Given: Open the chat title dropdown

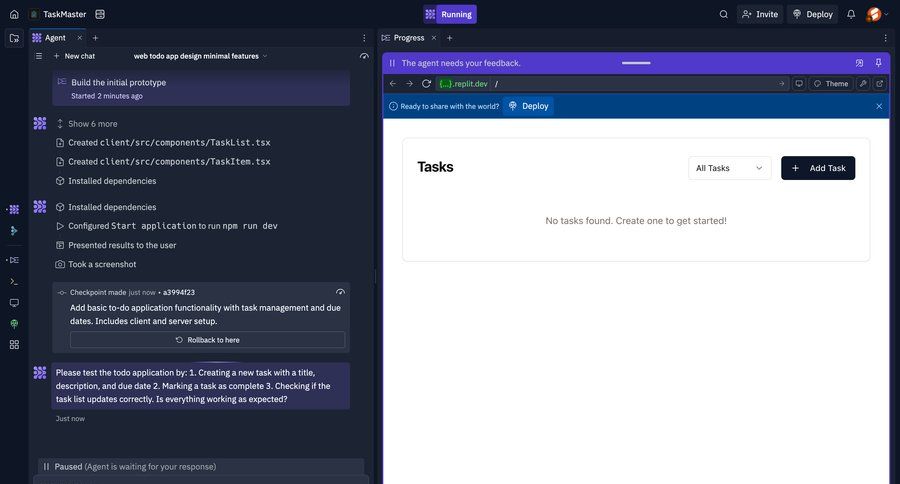Looking at the screenshot, I should 200,56.
